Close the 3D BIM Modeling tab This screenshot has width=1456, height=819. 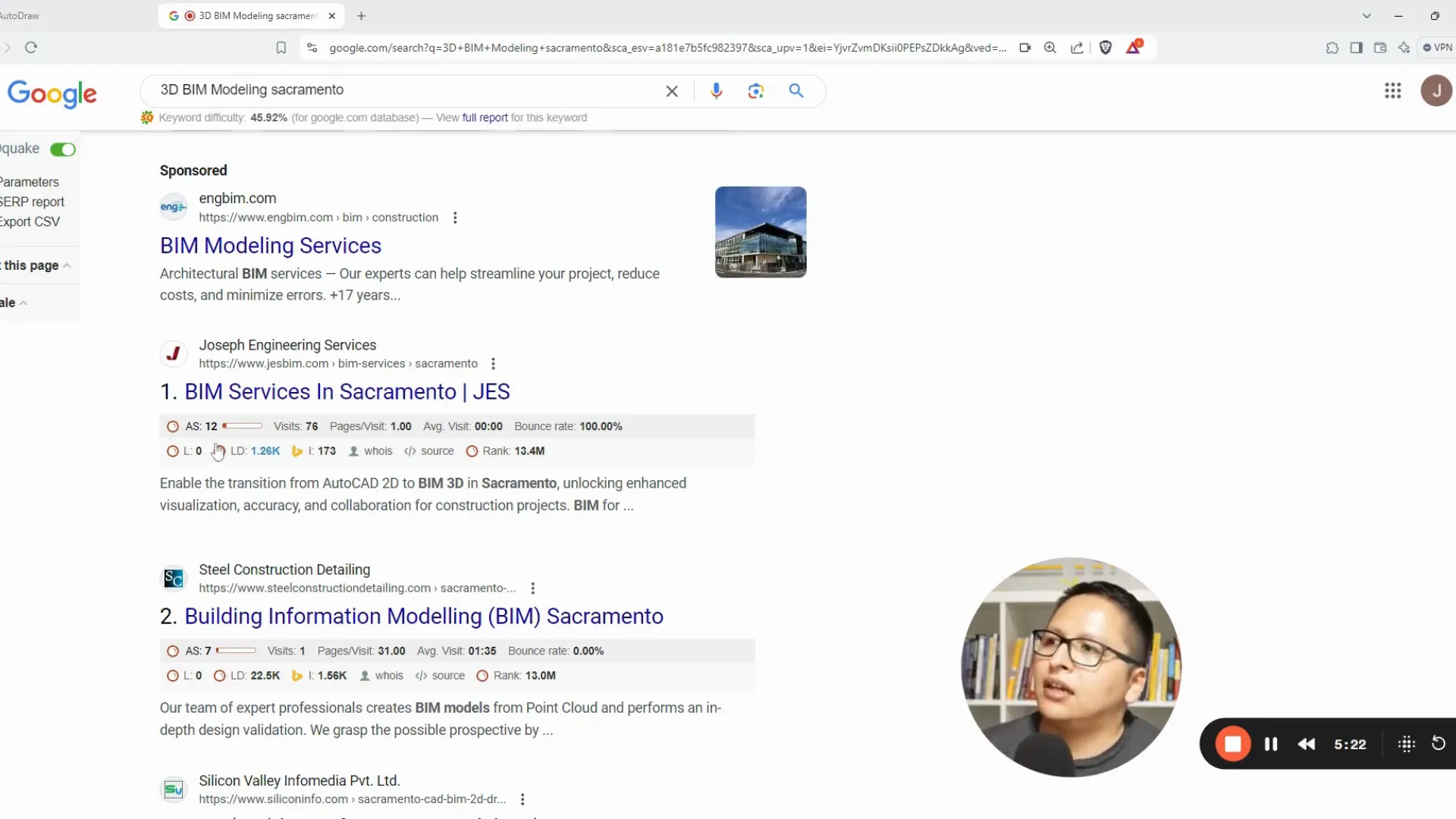click(x=331, y=16)
